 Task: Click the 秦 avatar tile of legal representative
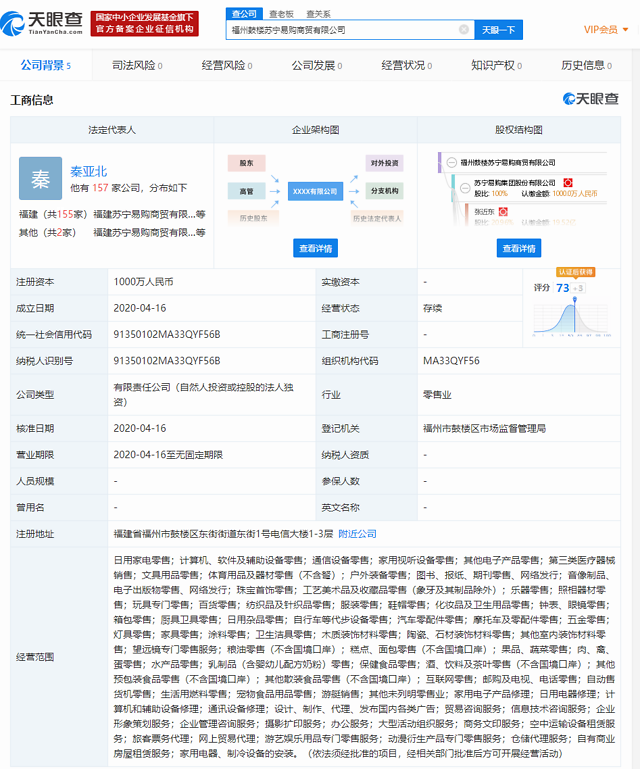40,178
